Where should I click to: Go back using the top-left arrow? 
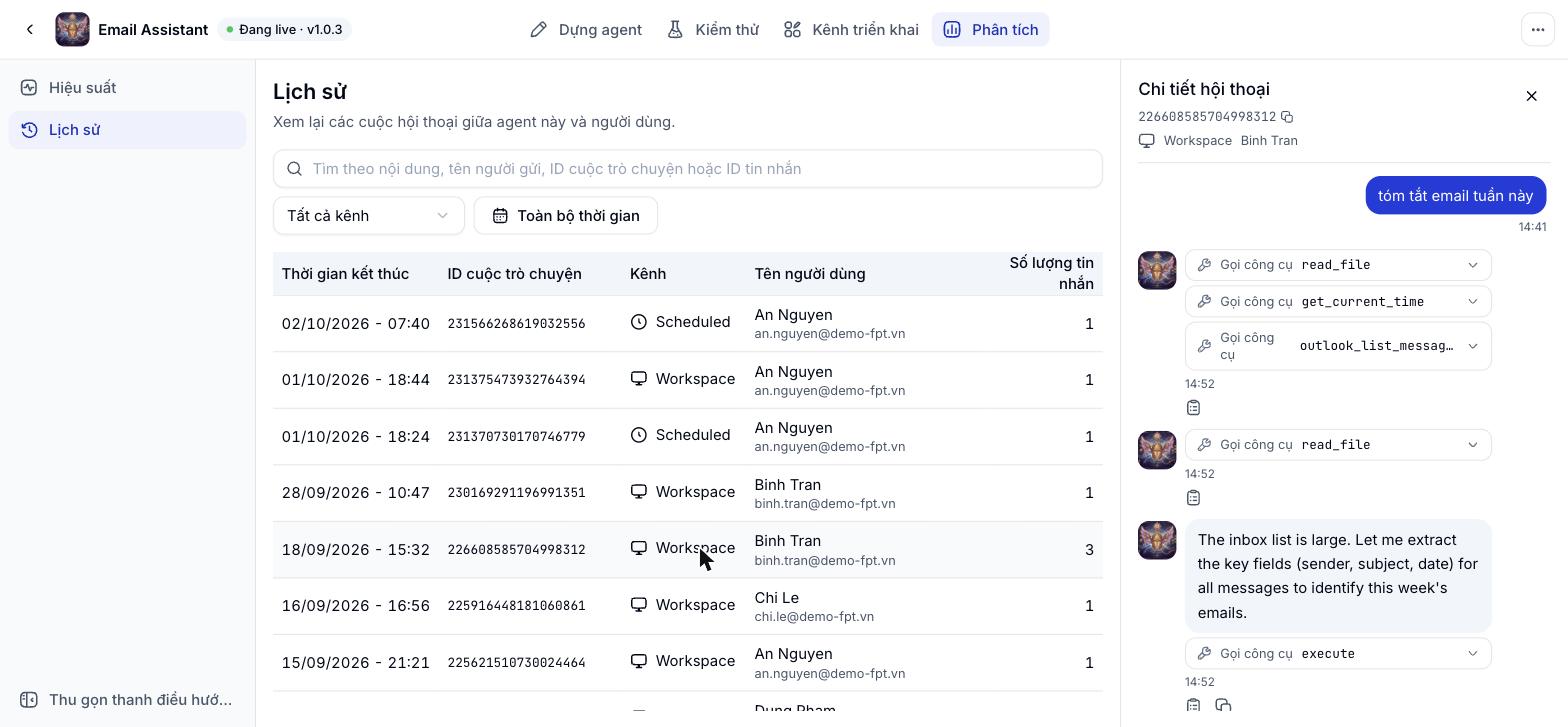(30, 30)
